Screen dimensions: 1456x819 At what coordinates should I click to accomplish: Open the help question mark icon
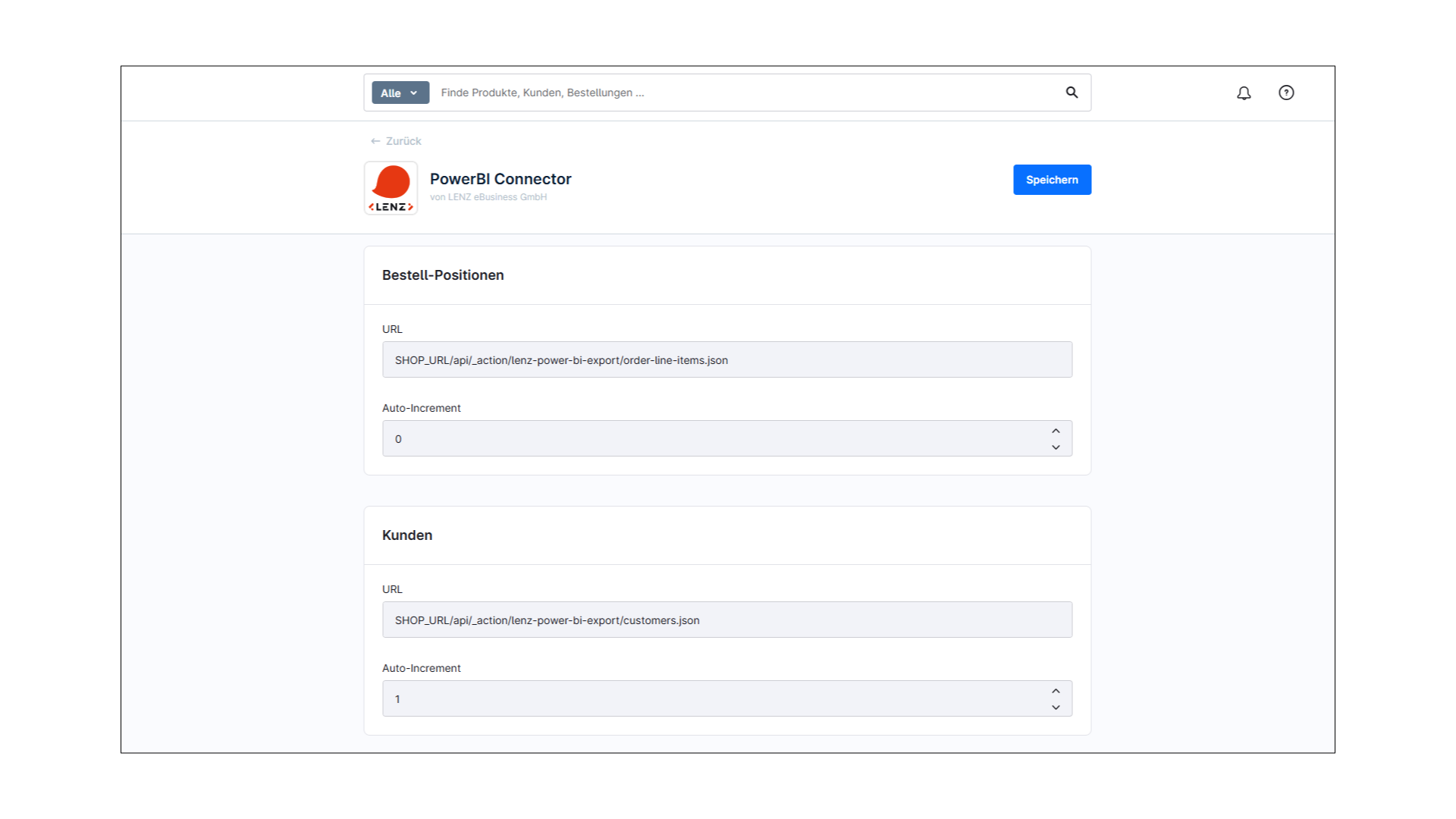click(1286, 93)
